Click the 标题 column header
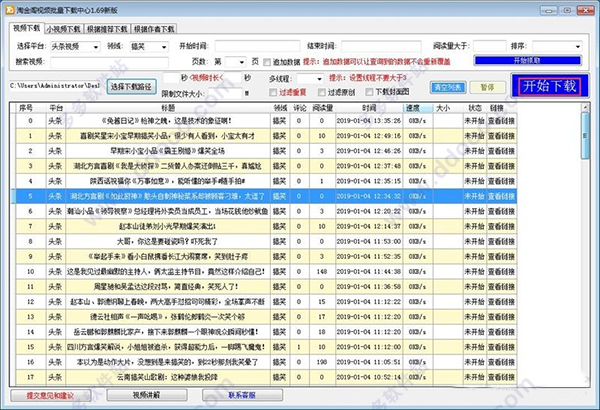The width and height of the screenshot is (600, 410). pyautogui.click(x=168, y=108)
